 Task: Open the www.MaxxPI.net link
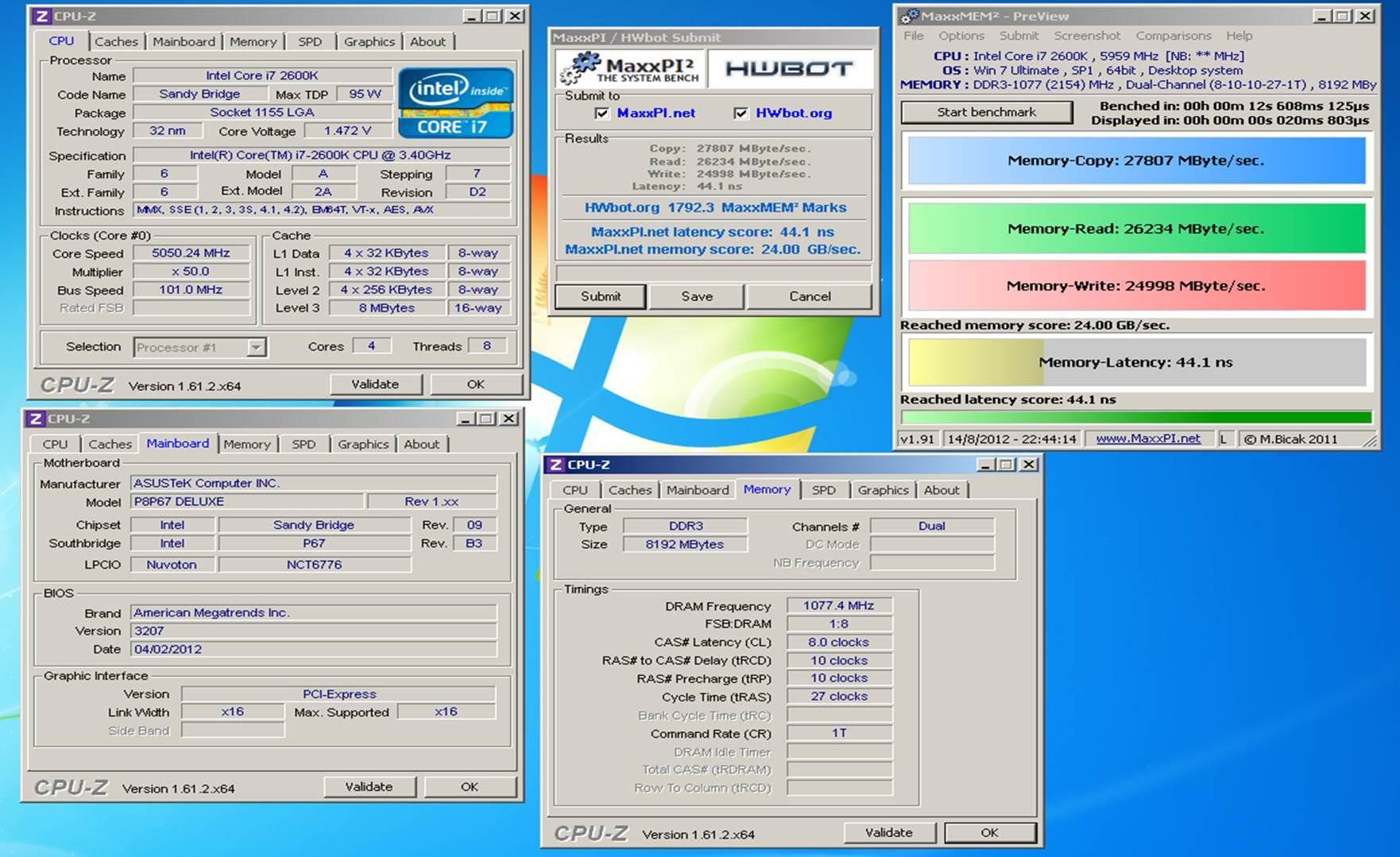click(x=1147, y=438)
